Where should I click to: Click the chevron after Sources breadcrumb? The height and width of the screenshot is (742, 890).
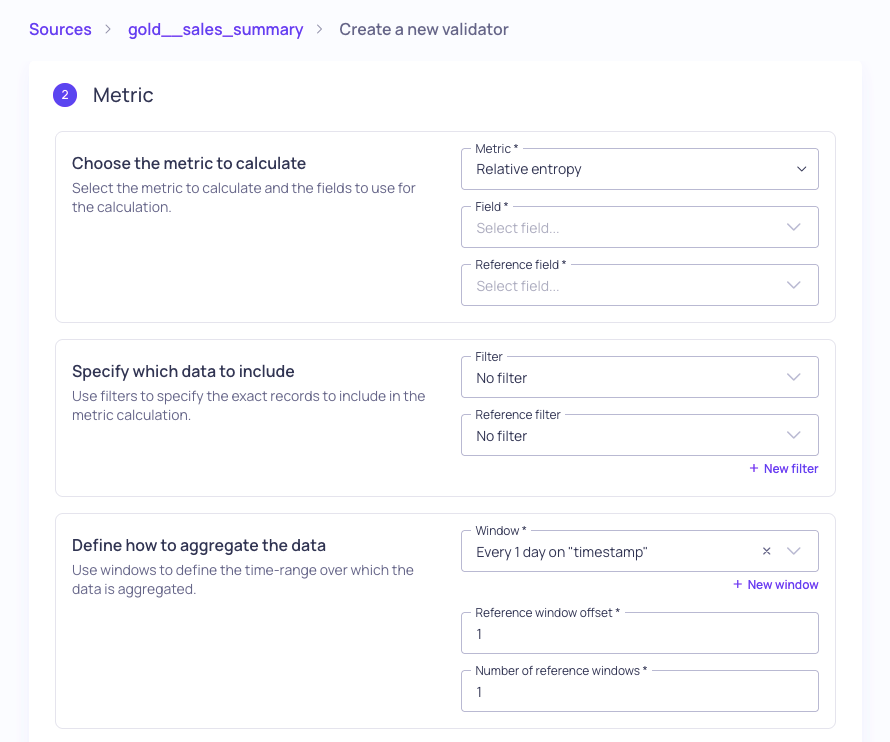coord(108,30)
